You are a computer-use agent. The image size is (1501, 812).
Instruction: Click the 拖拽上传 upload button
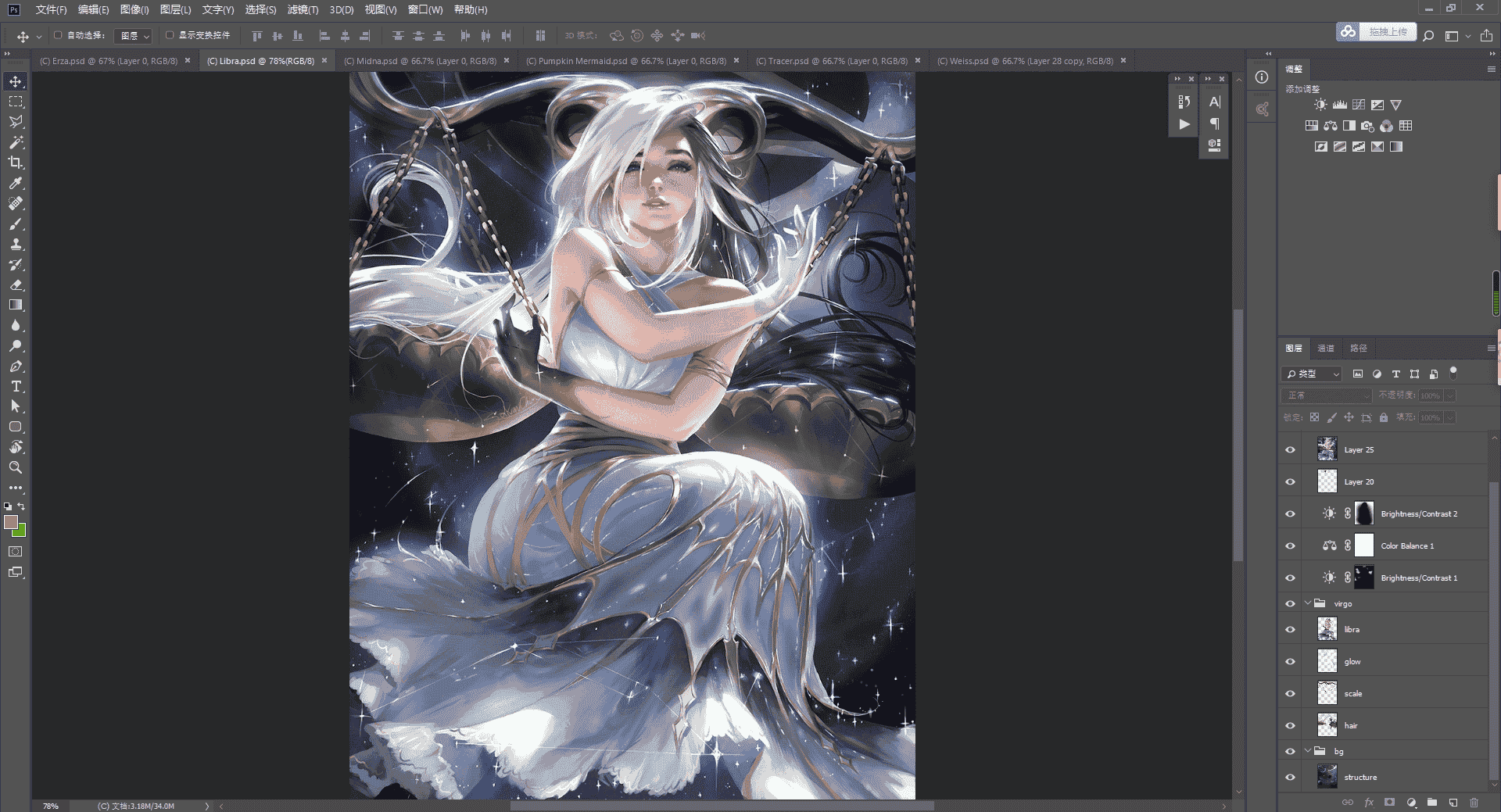tap(1377, 32)
